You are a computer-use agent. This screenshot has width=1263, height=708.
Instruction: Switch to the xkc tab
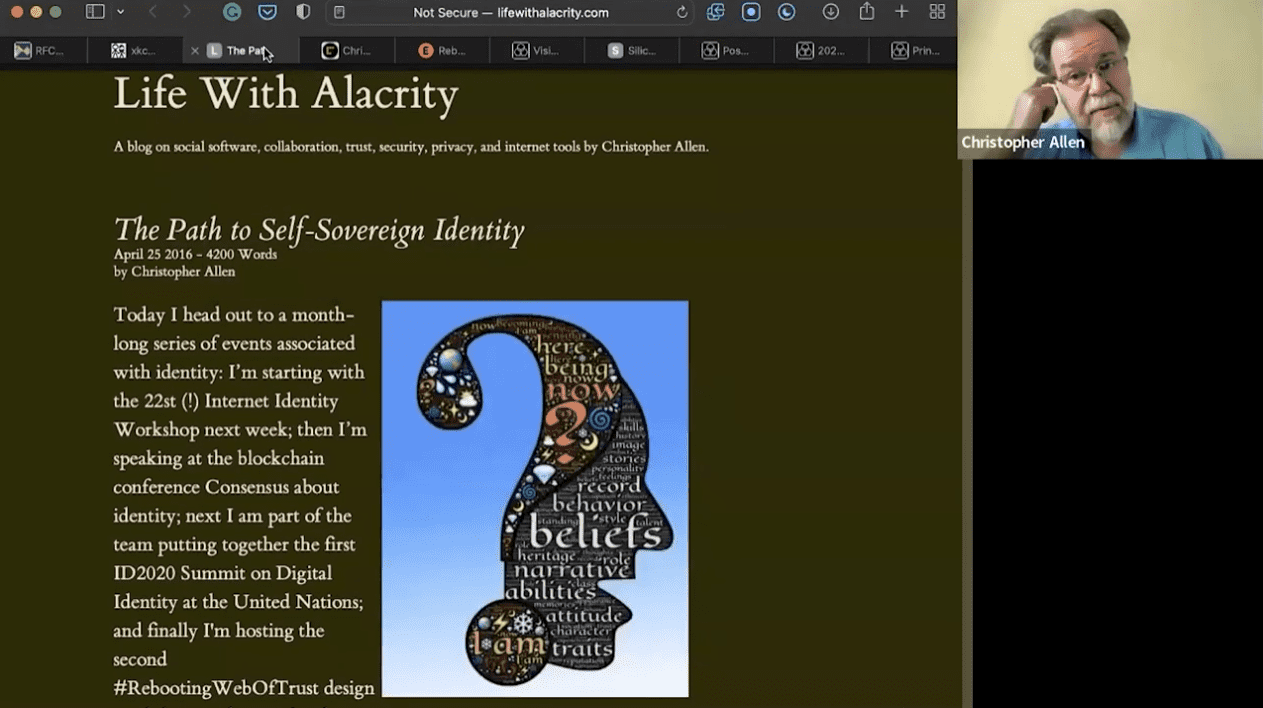point(134,50)
